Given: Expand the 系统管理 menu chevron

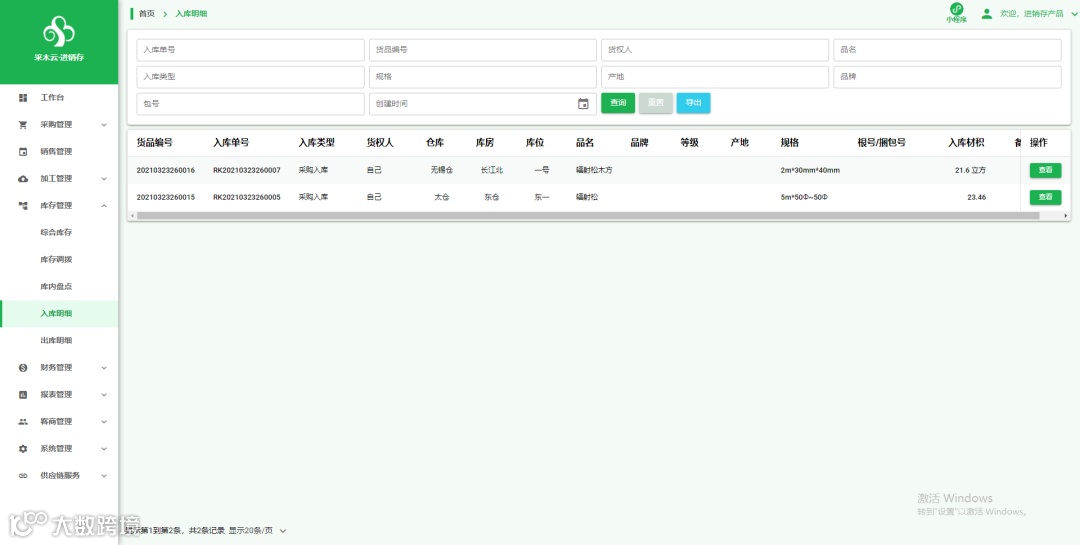Looking at the screenshot, I should (x=104, y=449).
